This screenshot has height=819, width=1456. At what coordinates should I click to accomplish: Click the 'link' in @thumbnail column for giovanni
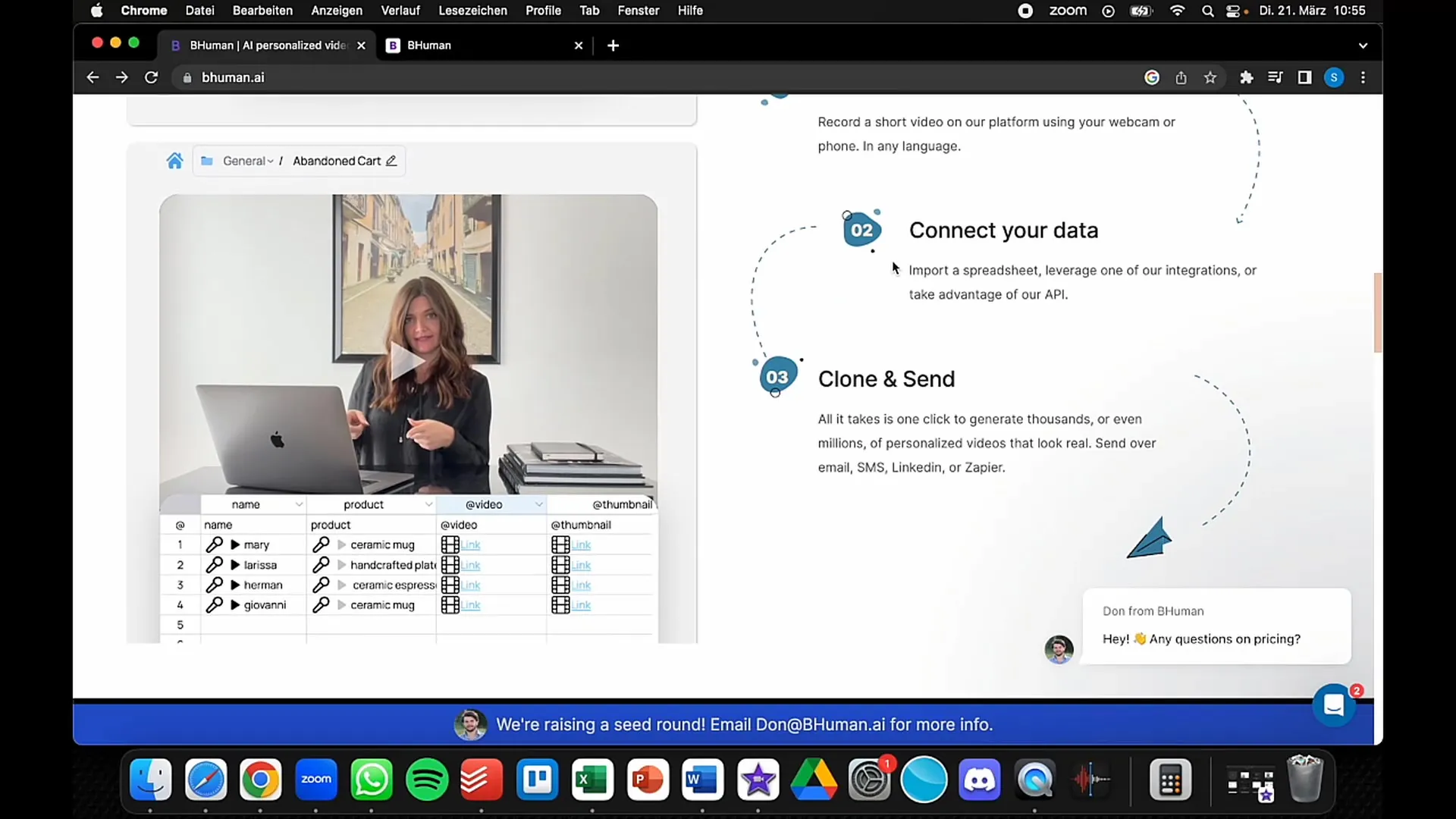(582, 604)
